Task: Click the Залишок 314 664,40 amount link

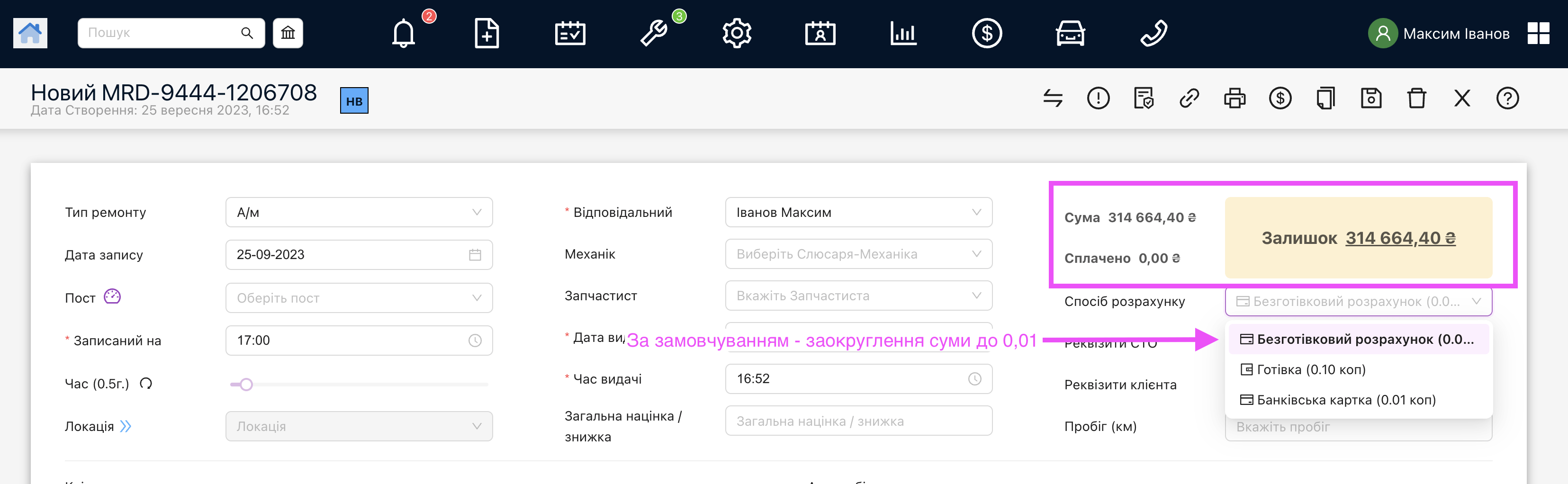Action: coord(1400,238)
